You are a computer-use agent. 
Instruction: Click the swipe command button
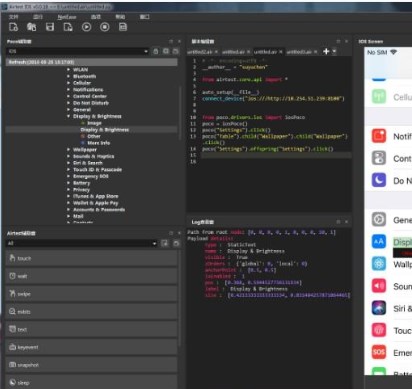point(91,294)
